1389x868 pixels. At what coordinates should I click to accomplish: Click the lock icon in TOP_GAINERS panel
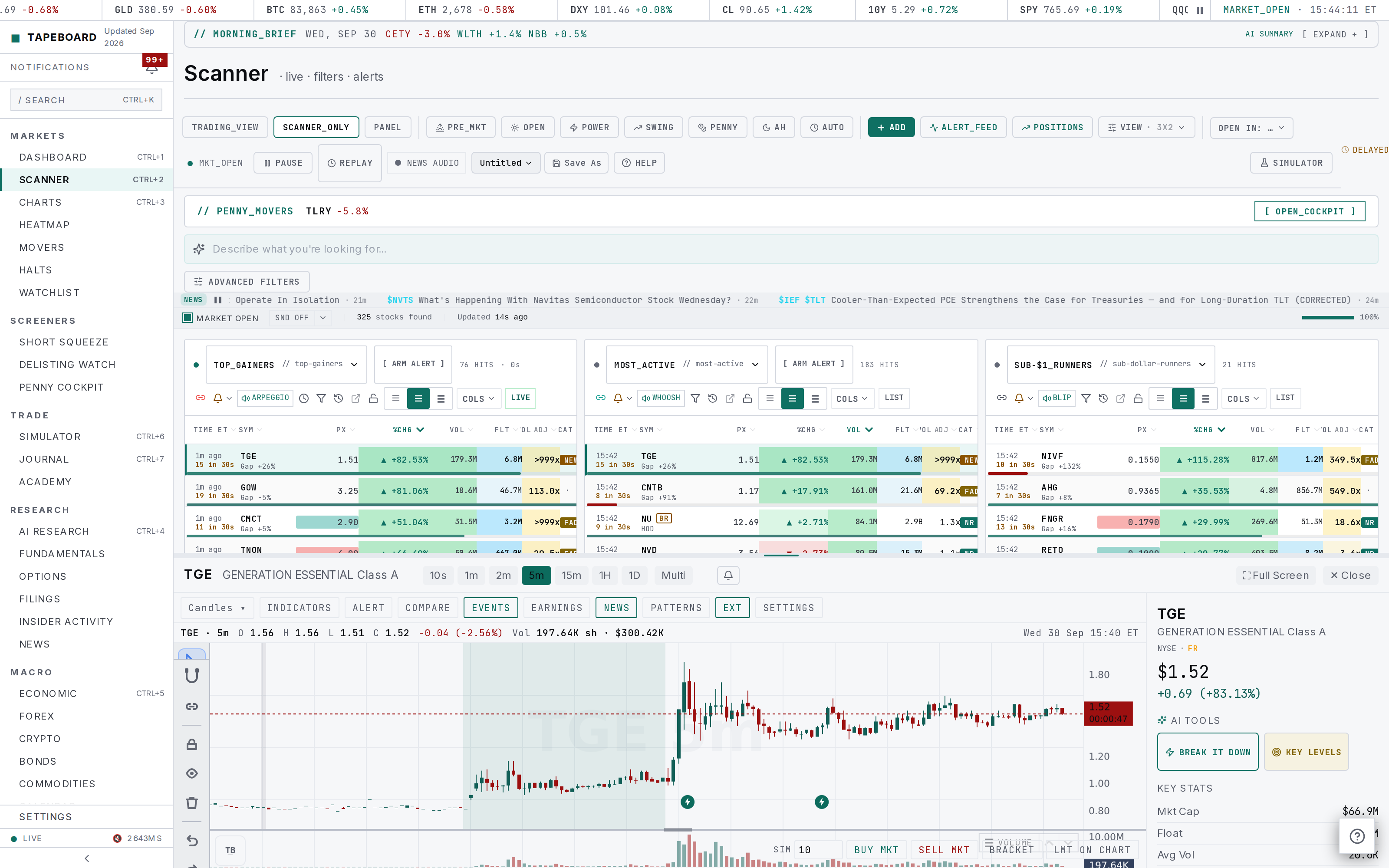pyautogui.click(x=373, y=398)
